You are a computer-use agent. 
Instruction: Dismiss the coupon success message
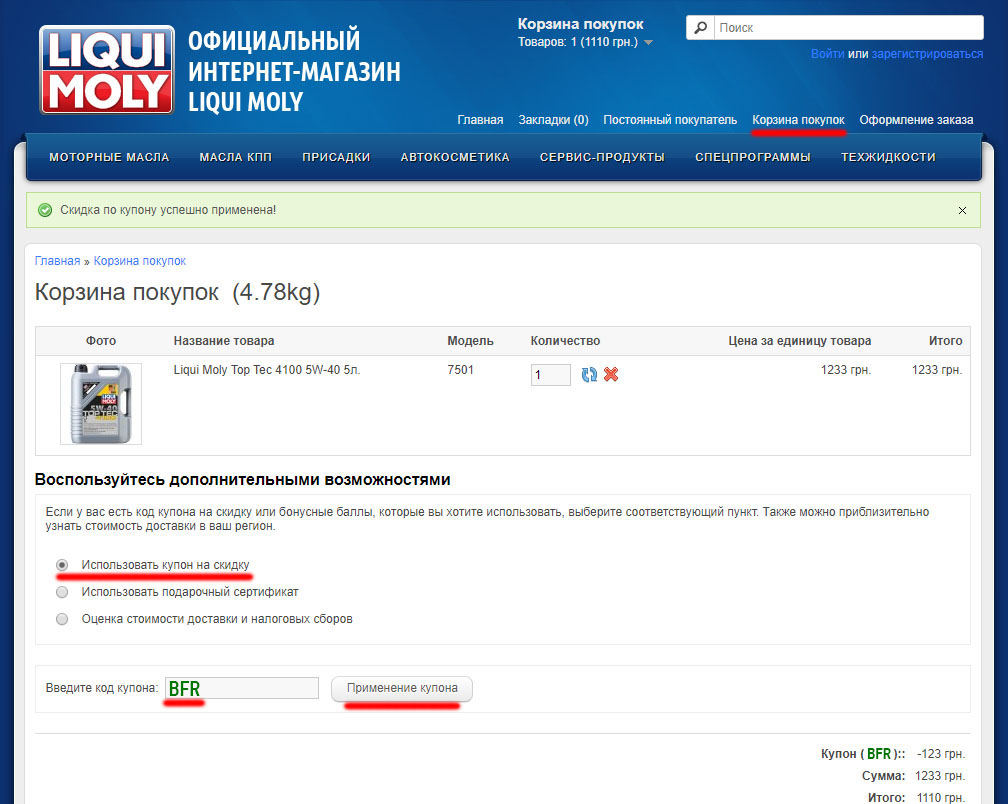tap(962, 211)
